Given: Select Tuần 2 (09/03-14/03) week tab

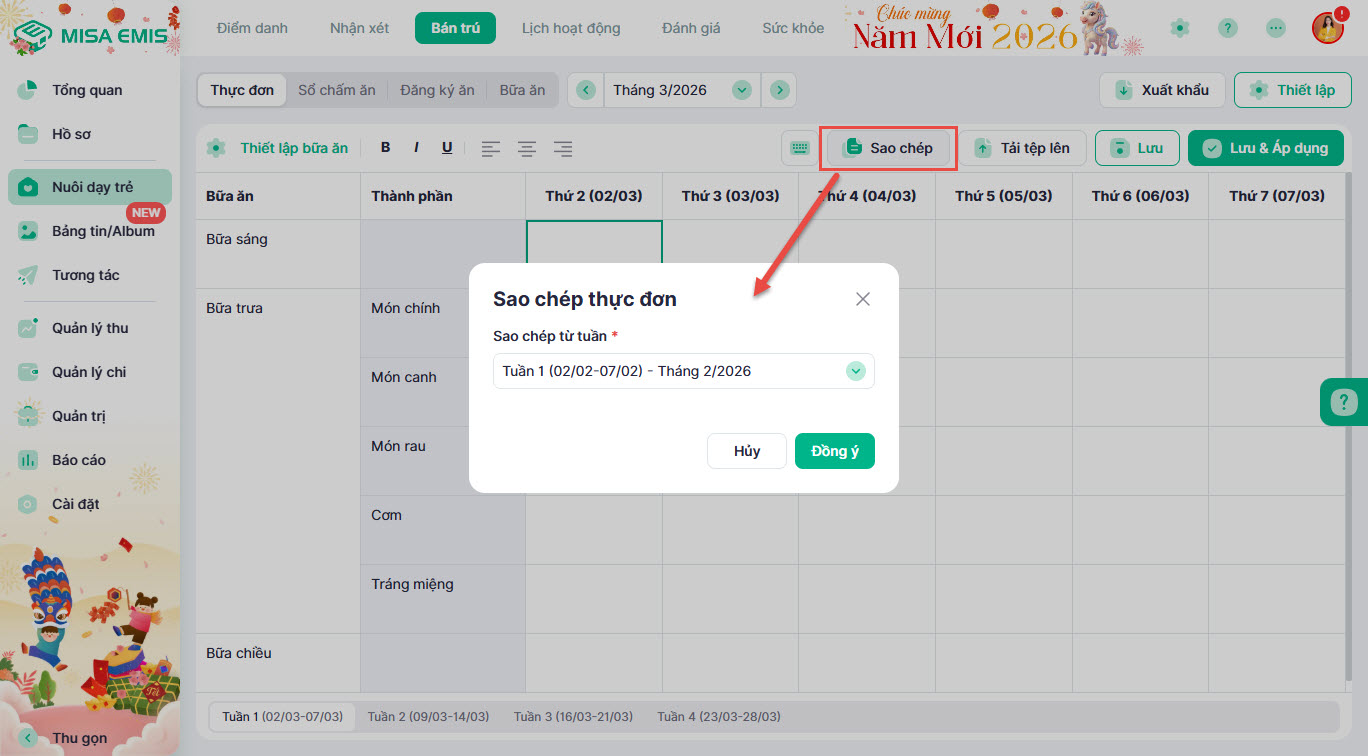Looking at the screenshot, I should 428,717.
